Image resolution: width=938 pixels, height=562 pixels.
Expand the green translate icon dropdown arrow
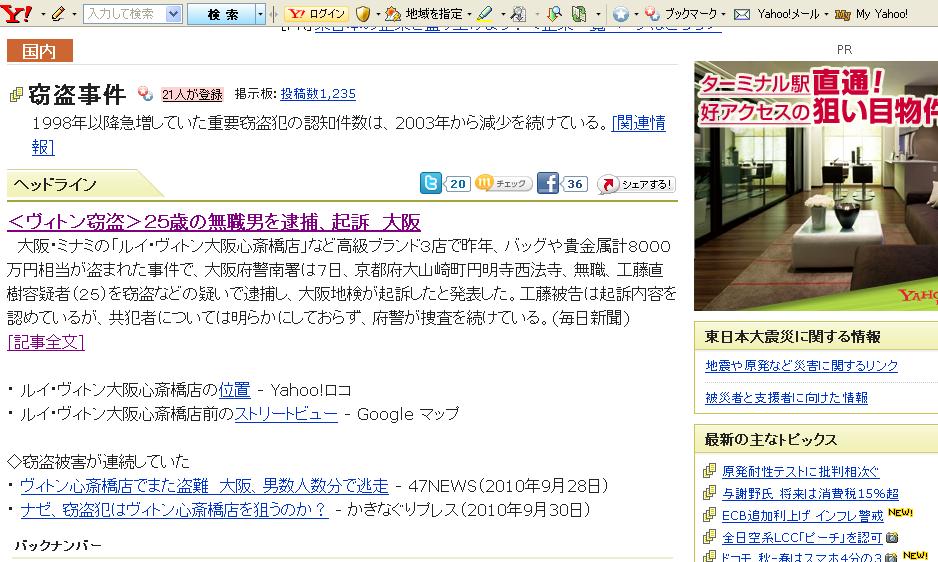click(x=598, y=14)
